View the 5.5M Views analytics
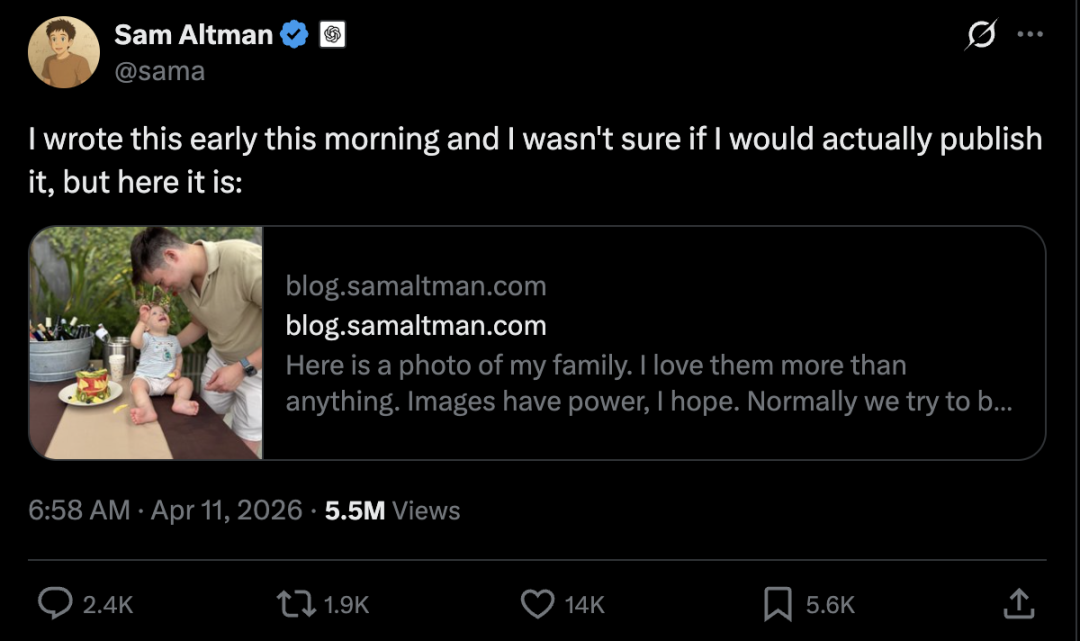The width and height of the screenshot is (1080, 641). click(393, 511)
